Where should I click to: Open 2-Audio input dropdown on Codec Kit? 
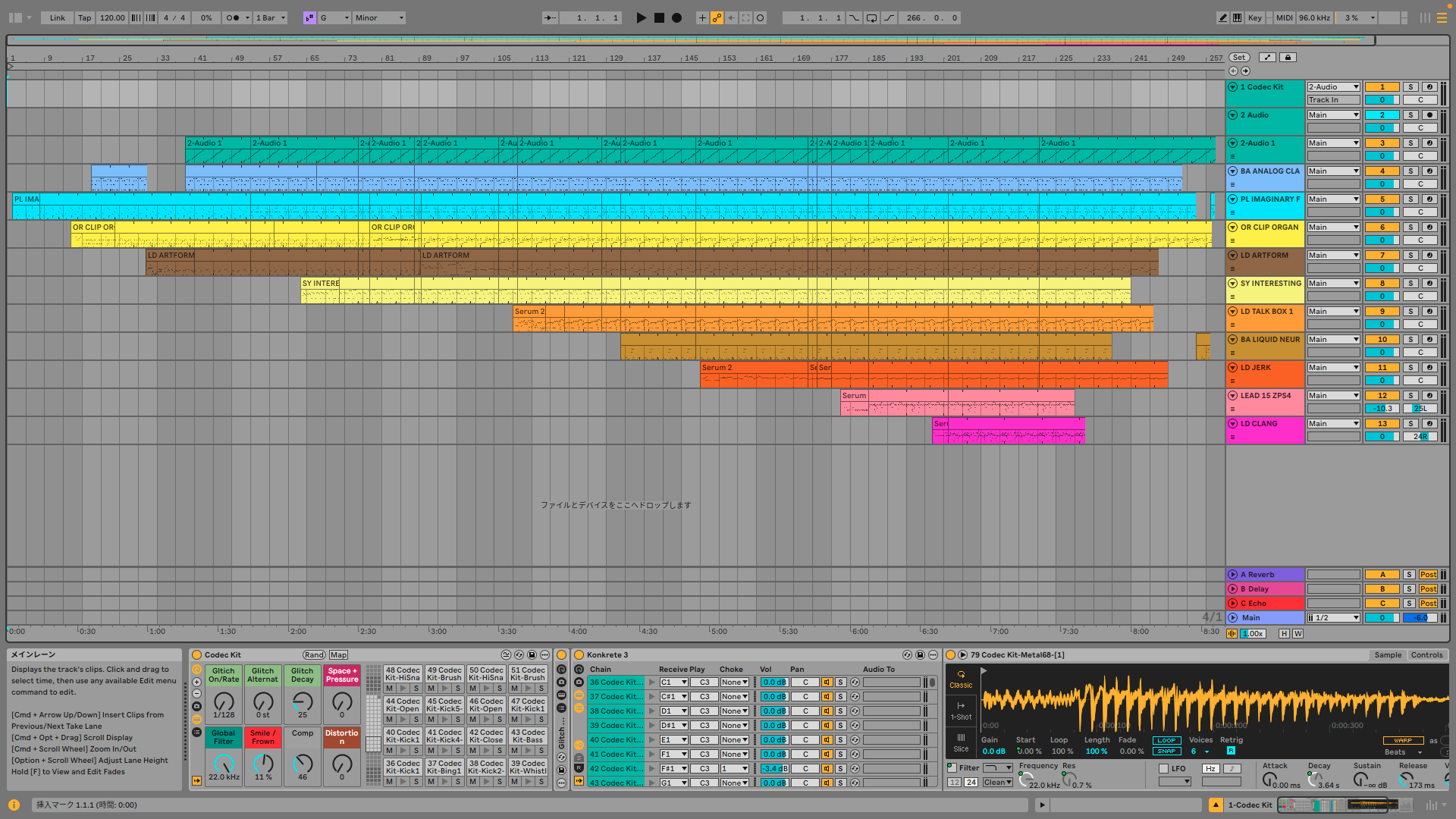(1333, 86)
